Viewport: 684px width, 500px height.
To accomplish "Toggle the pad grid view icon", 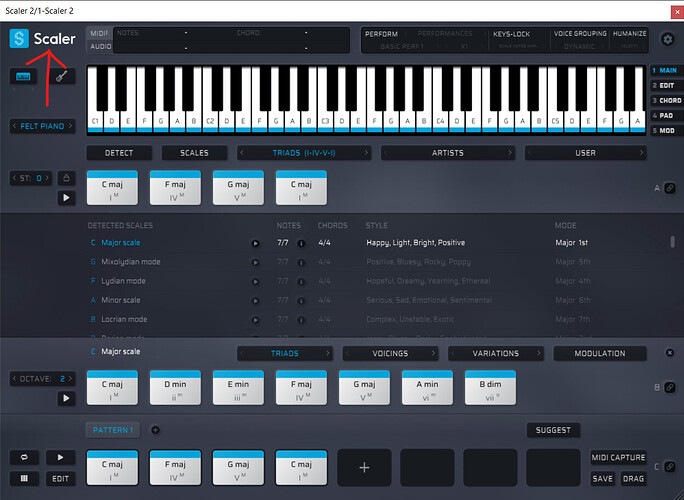I will 24,479.
